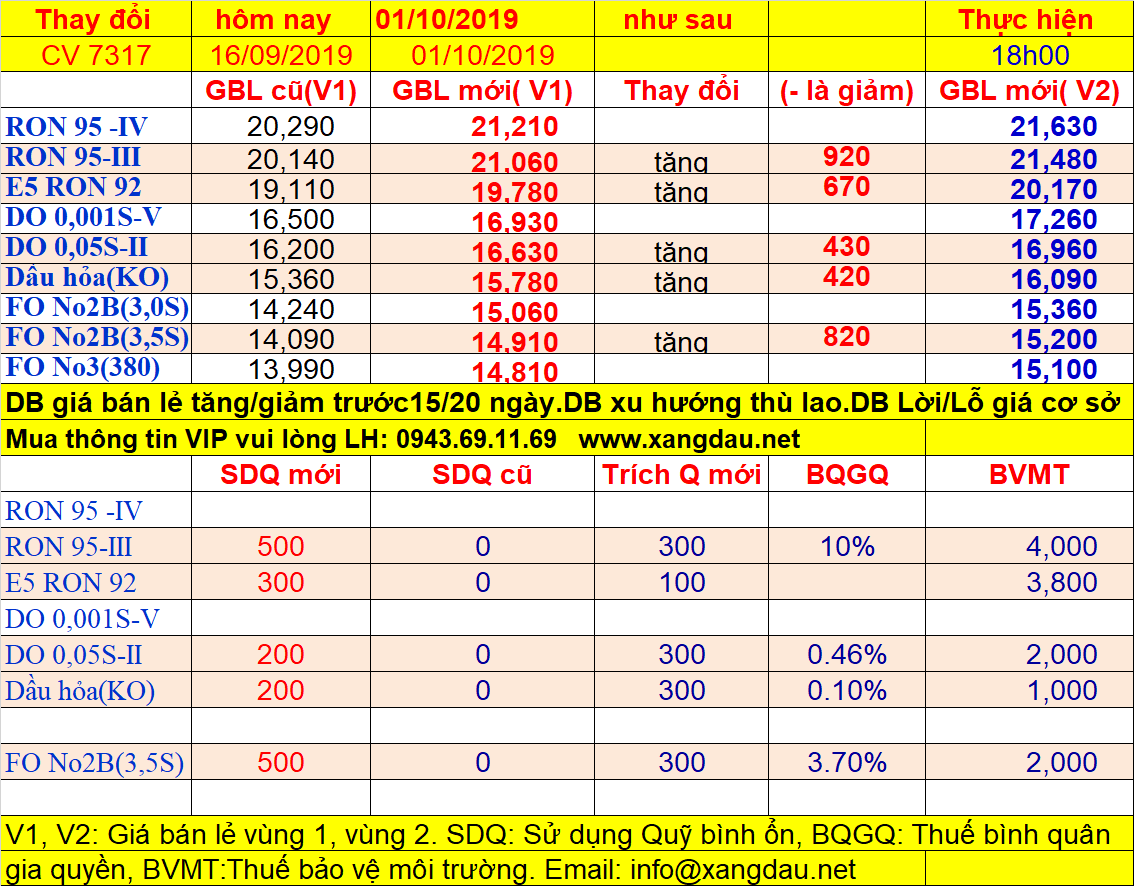The image size is (1134, 886).
Task: Click the 'SDQ cũ' column header
Action: tap(482, 474)
